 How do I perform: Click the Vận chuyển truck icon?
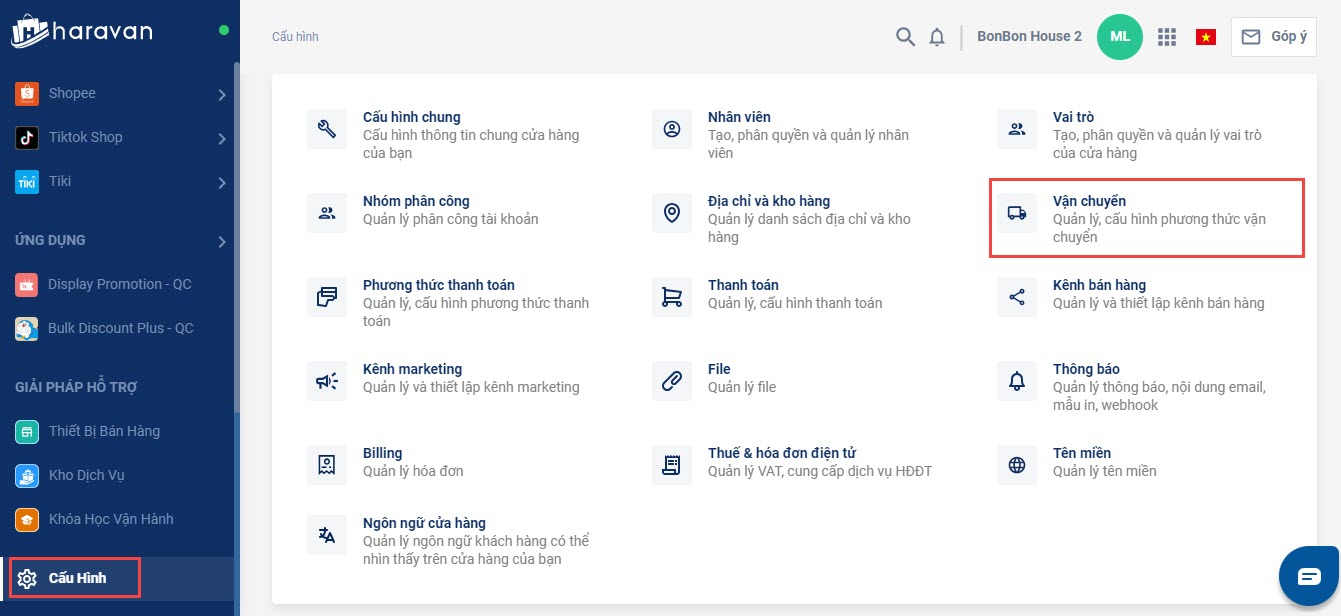1017,213
